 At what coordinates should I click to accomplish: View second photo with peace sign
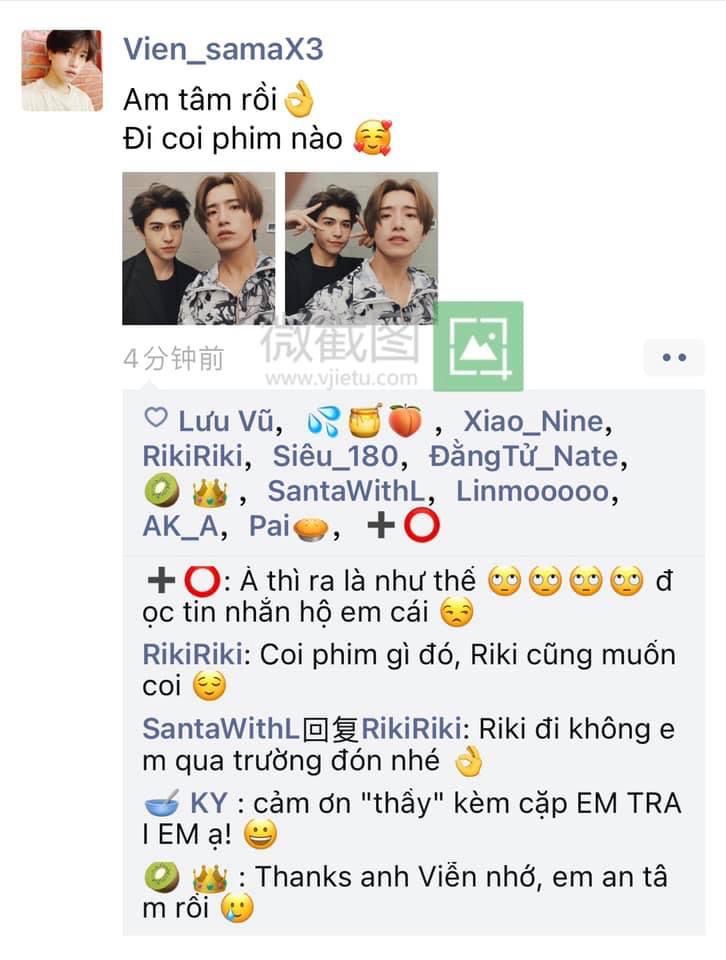click(x=361, y=249)
